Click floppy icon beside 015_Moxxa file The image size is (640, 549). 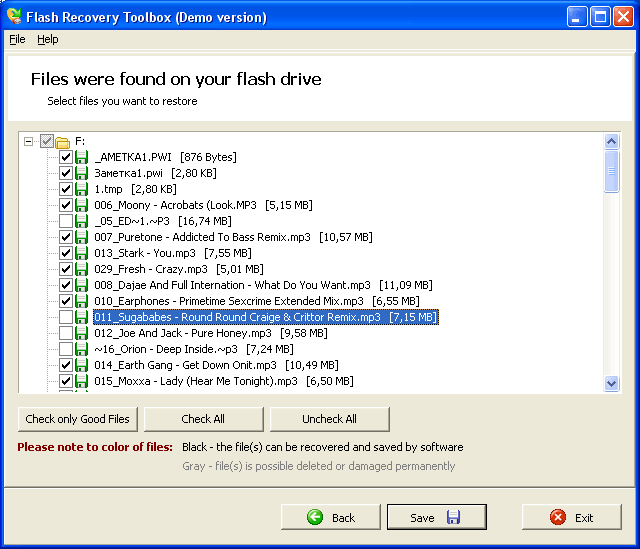click(x=82, y=381)
